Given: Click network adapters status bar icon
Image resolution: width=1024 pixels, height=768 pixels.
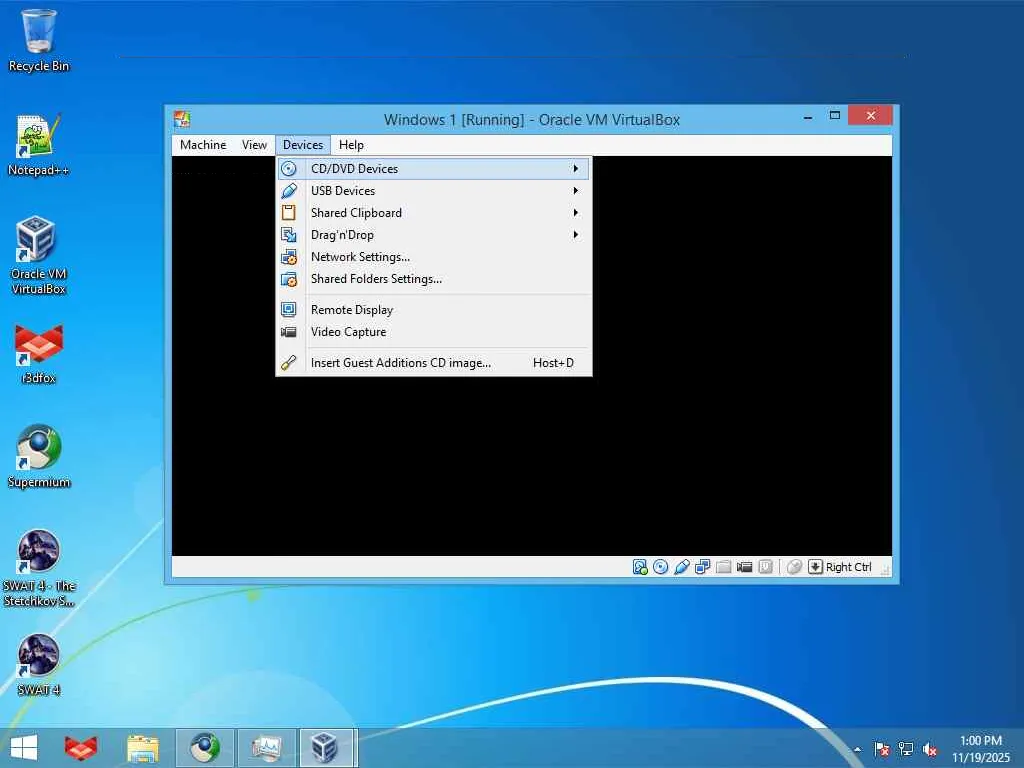Looking at the screenshot, I should coord(703,567).
